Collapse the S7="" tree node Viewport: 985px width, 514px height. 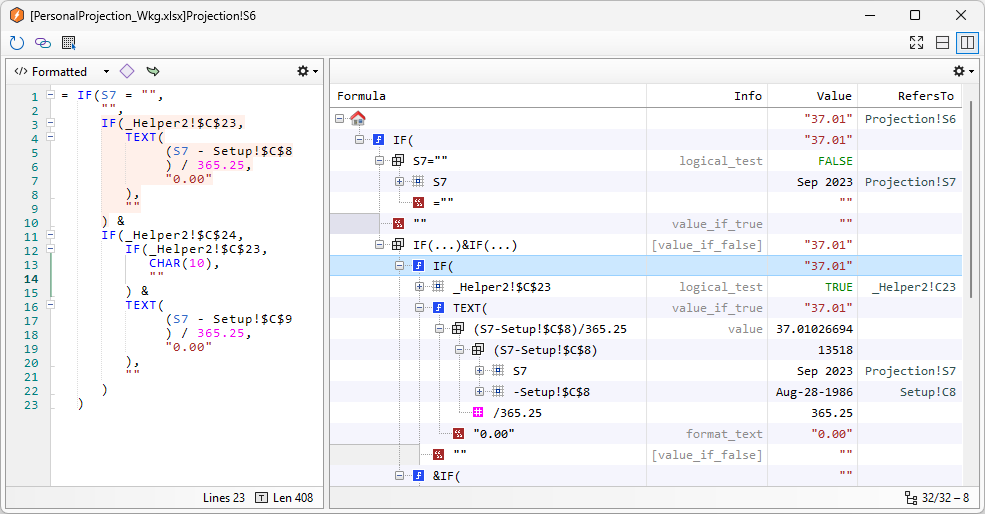380,161
